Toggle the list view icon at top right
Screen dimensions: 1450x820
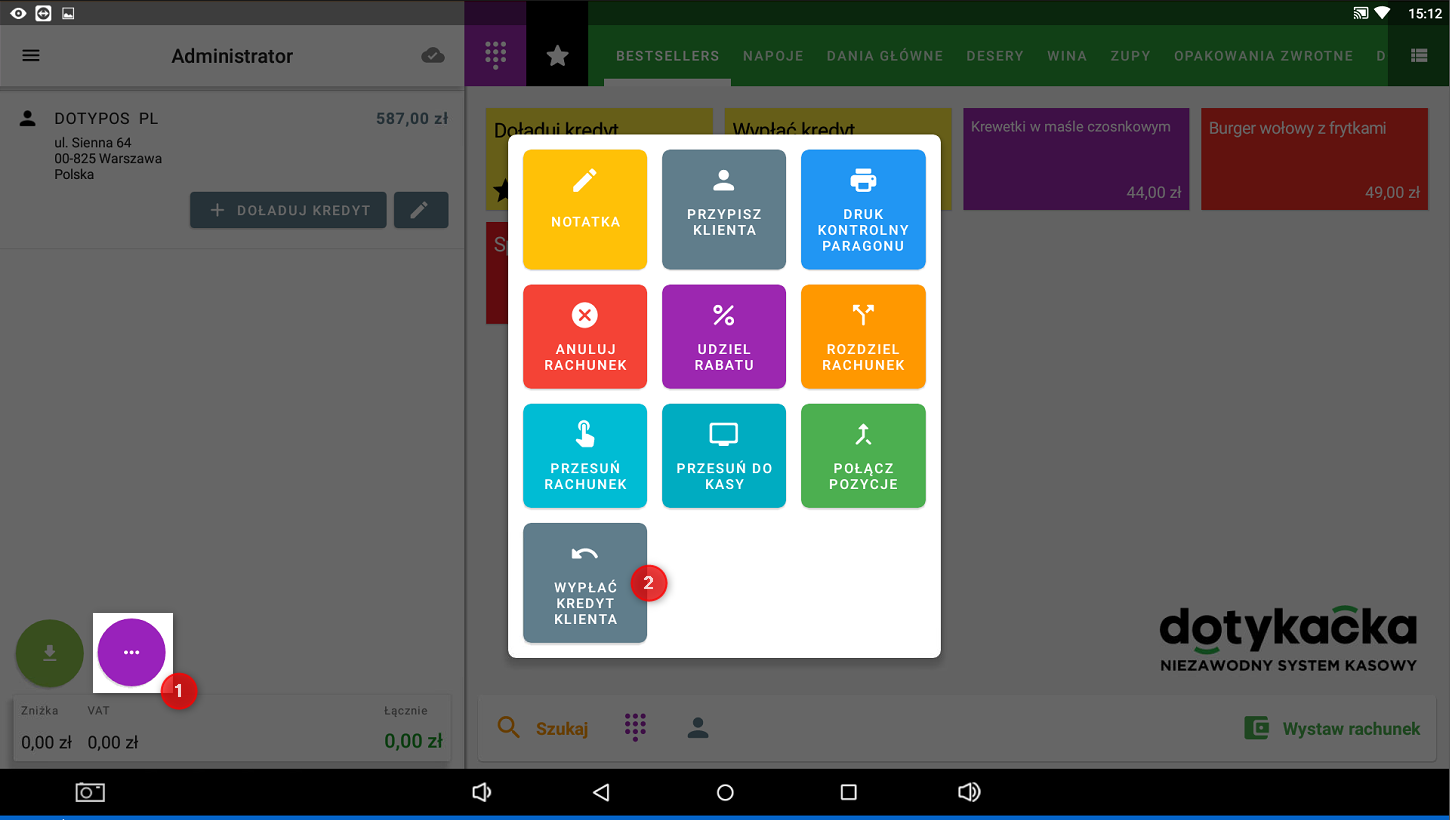point(1419,56)
